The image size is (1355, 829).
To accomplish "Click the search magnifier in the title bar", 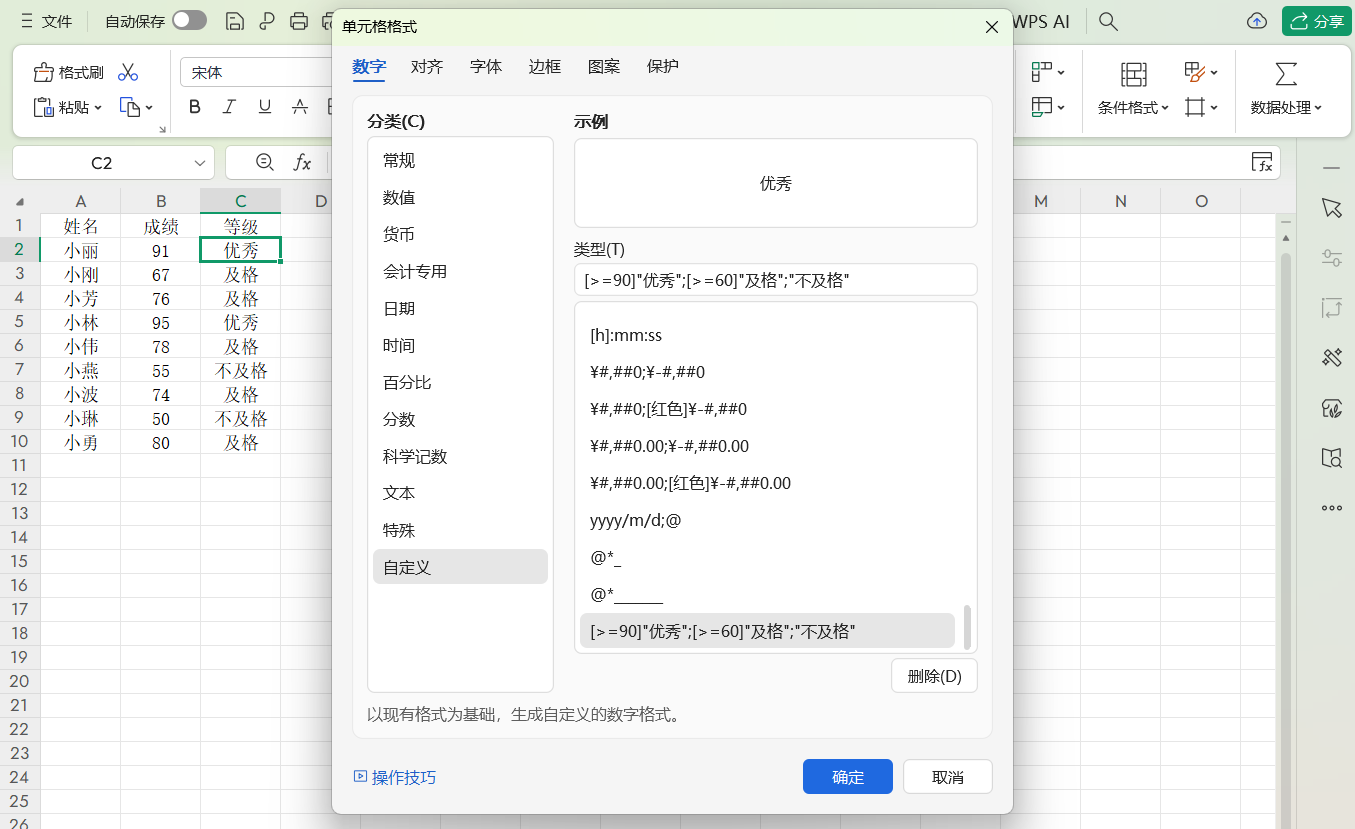I will 1107,21.
